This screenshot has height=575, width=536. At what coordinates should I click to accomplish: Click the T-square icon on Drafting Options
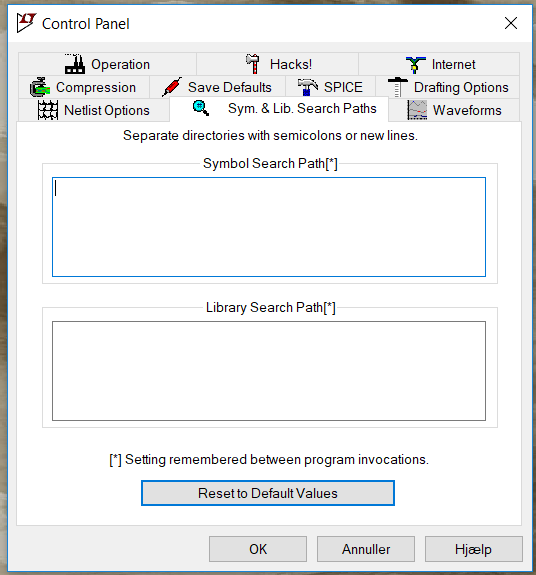tap(398, 87)
